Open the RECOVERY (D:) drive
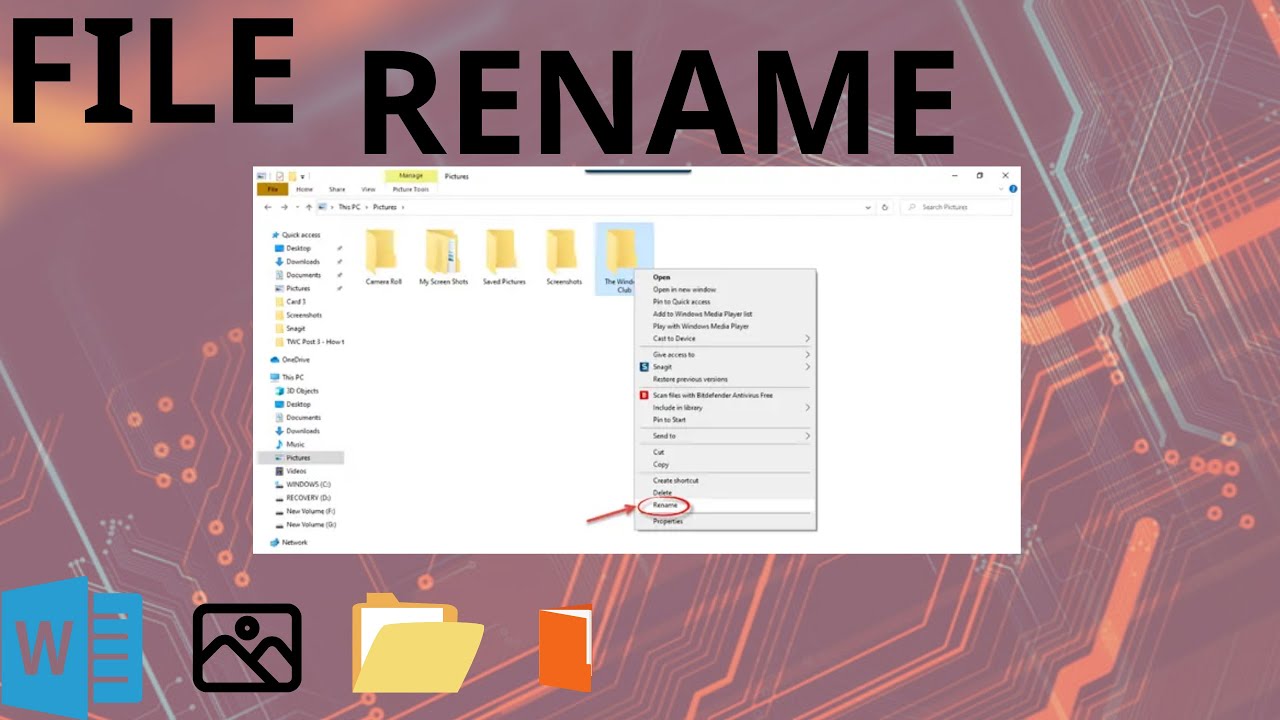The image size is (1280, 720). click(x=302, y=497)
